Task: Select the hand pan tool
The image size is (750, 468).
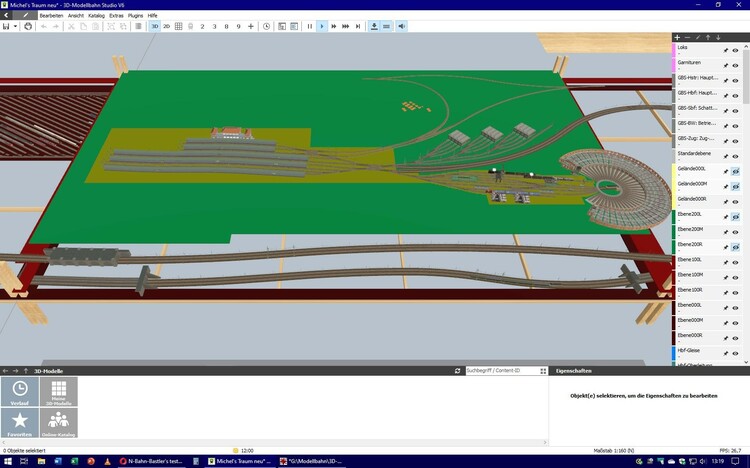Action: (x=28, y=26)
